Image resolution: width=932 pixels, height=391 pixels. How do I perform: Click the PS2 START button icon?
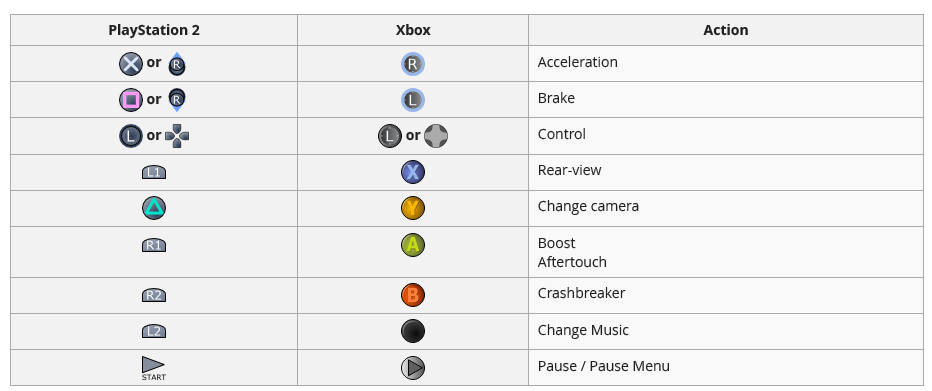tap(154, 368)
